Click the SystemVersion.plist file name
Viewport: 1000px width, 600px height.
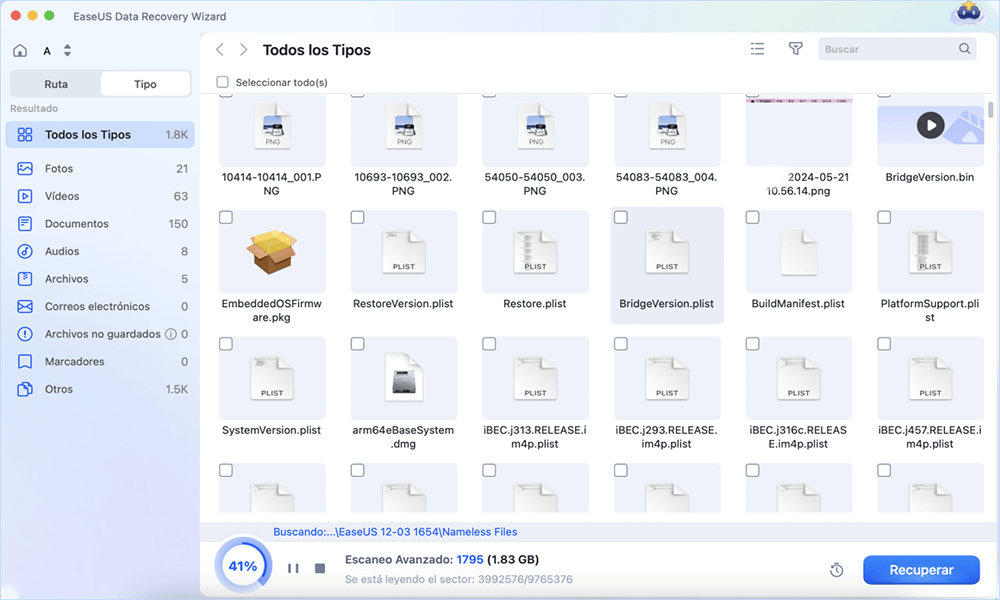click(272, 430)
